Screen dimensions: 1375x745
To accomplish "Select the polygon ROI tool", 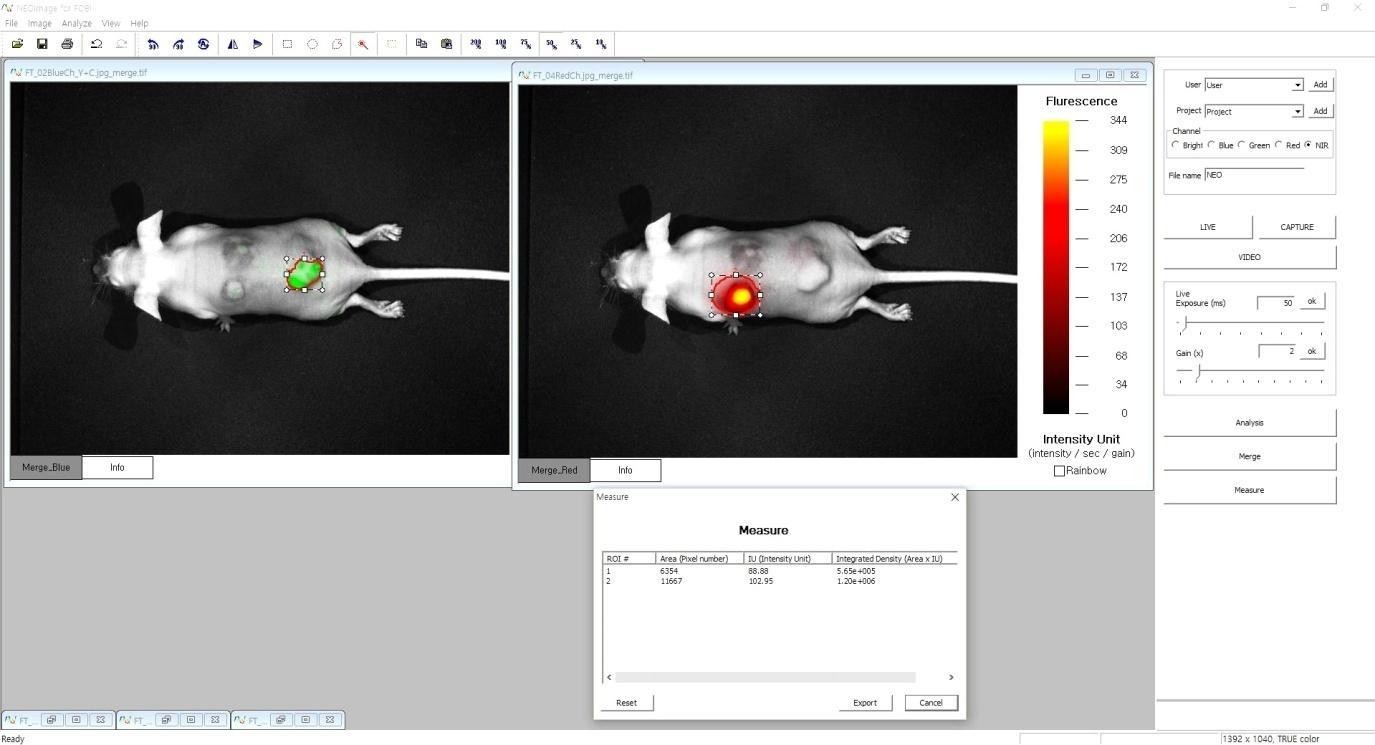I will (337, 44).
